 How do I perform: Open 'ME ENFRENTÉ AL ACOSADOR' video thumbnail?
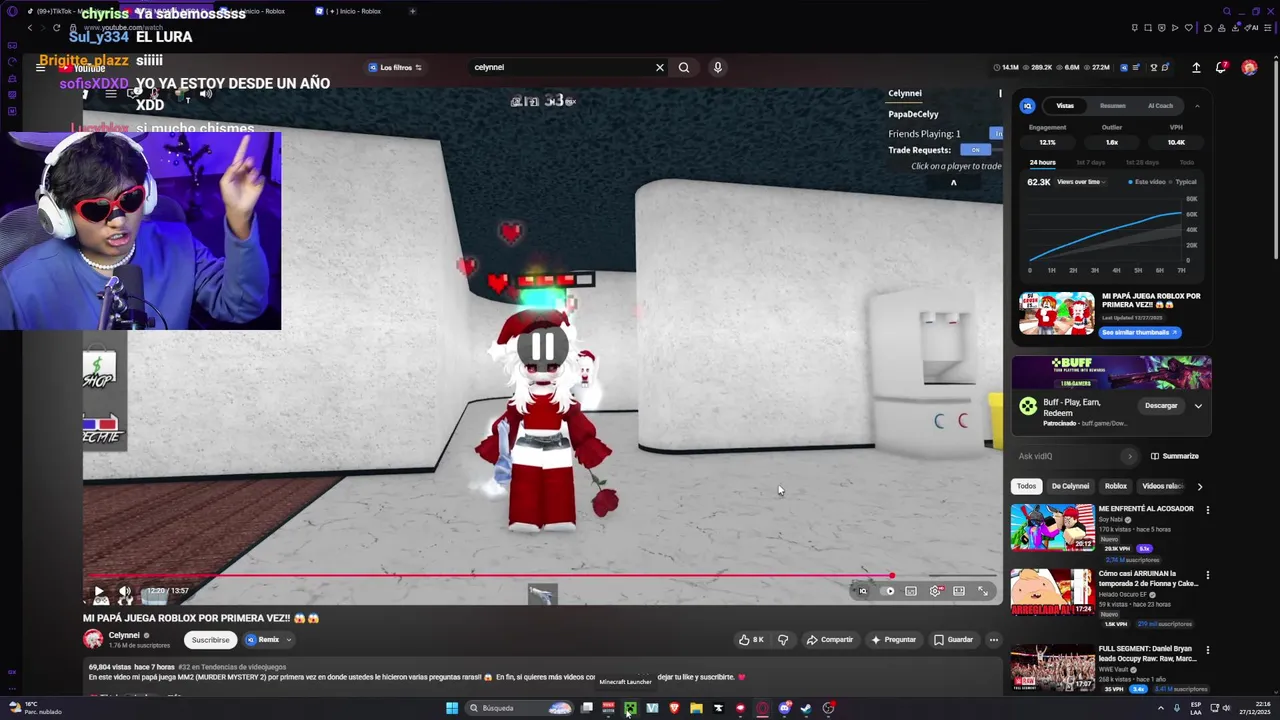point(1052,527)
